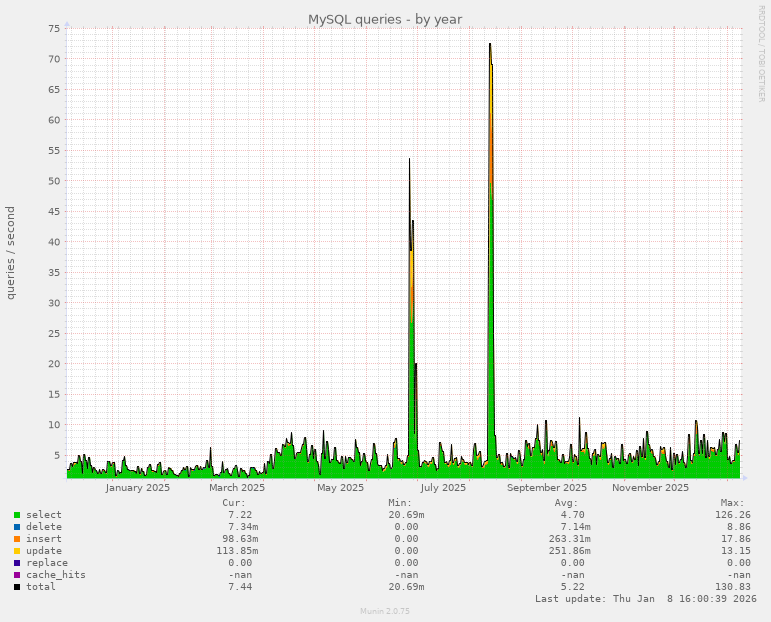The image size is (771, 622).
Task: Click the 'insert' legend label
Action: pyautogui.click(x=44, y=539)
